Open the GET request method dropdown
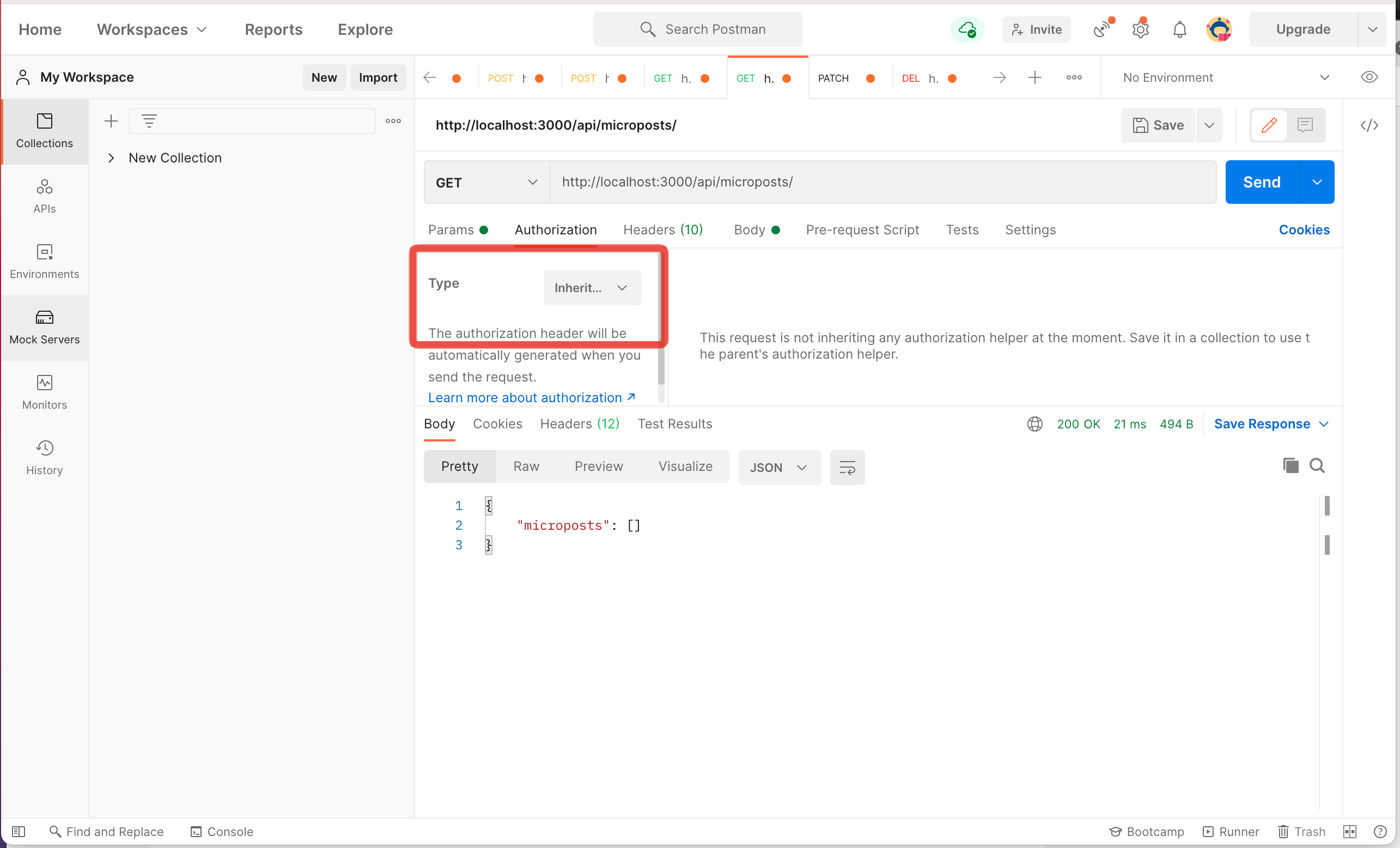 click(x=486, y=182)
